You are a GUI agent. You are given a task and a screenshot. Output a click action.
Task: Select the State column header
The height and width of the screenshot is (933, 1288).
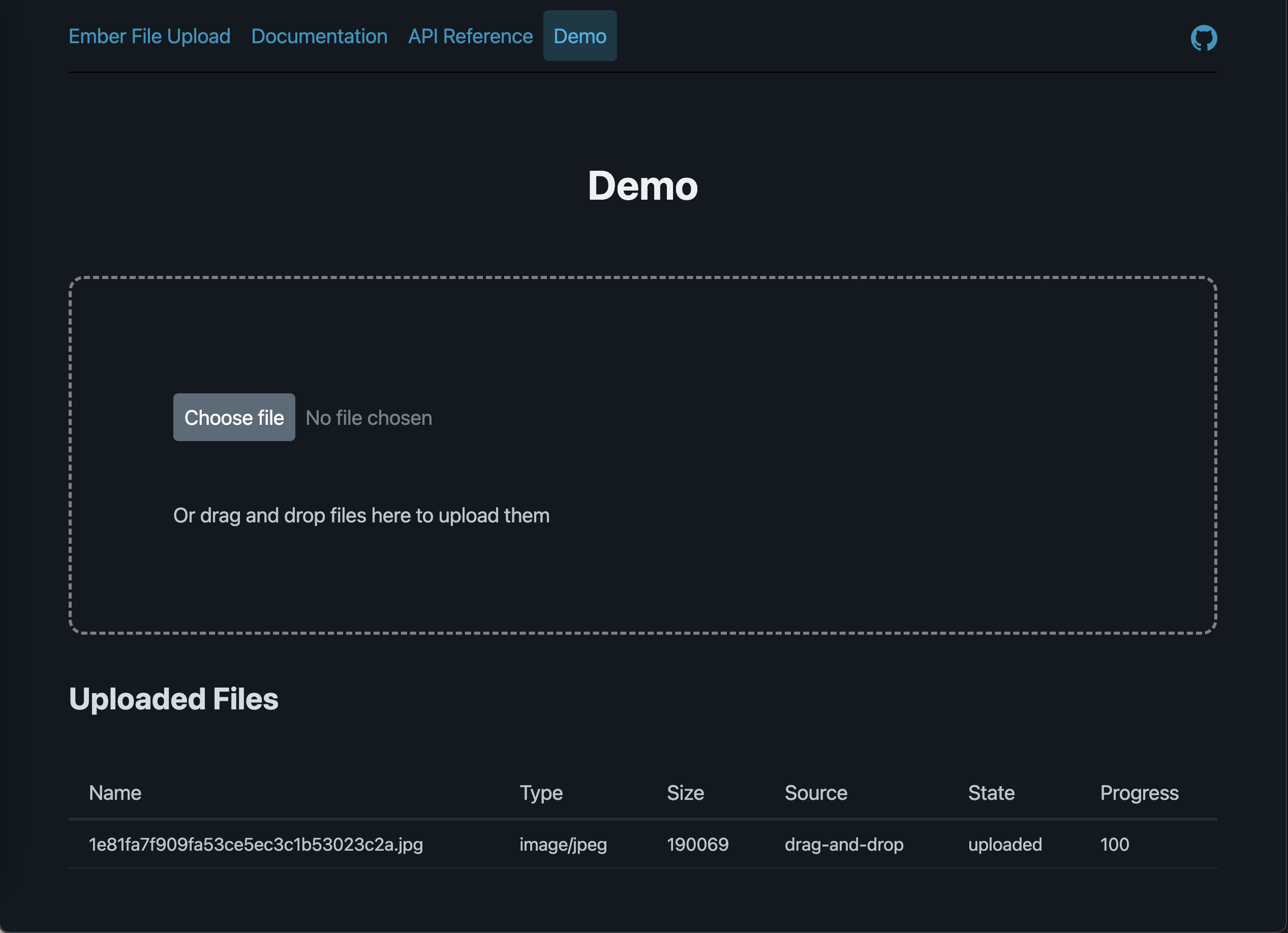[991, 793]
